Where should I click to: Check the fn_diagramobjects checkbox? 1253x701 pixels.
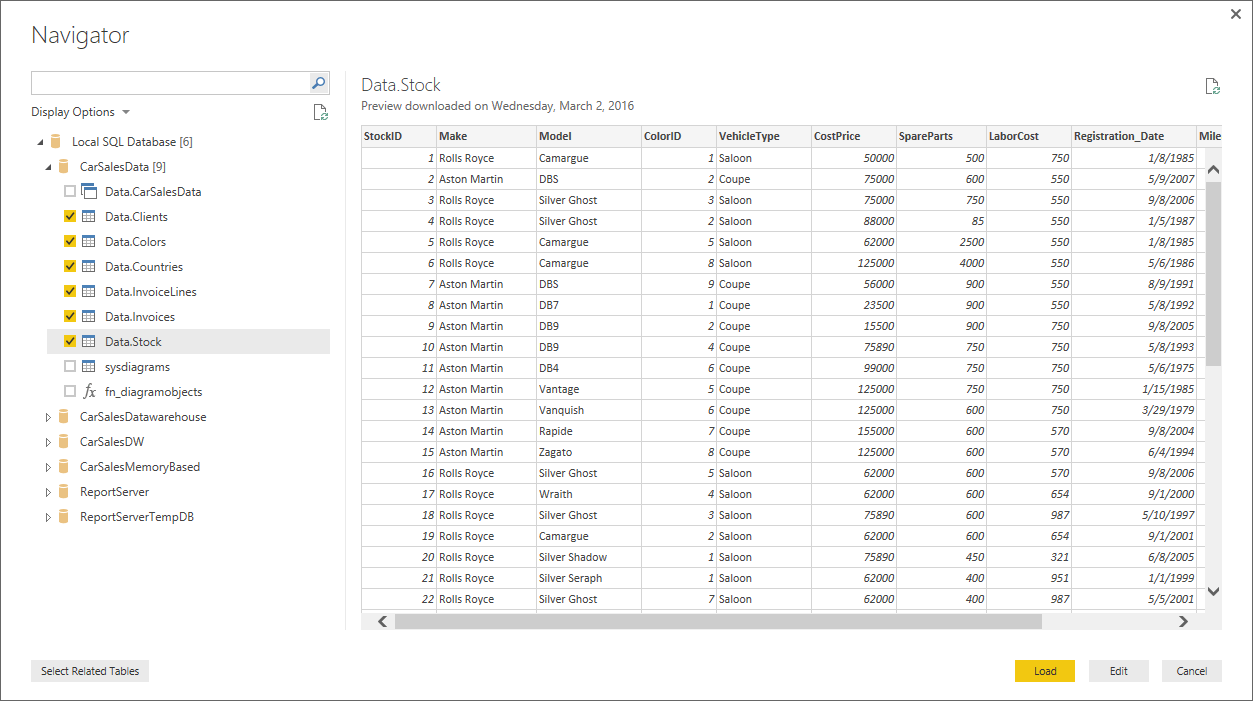coord(70,392)
